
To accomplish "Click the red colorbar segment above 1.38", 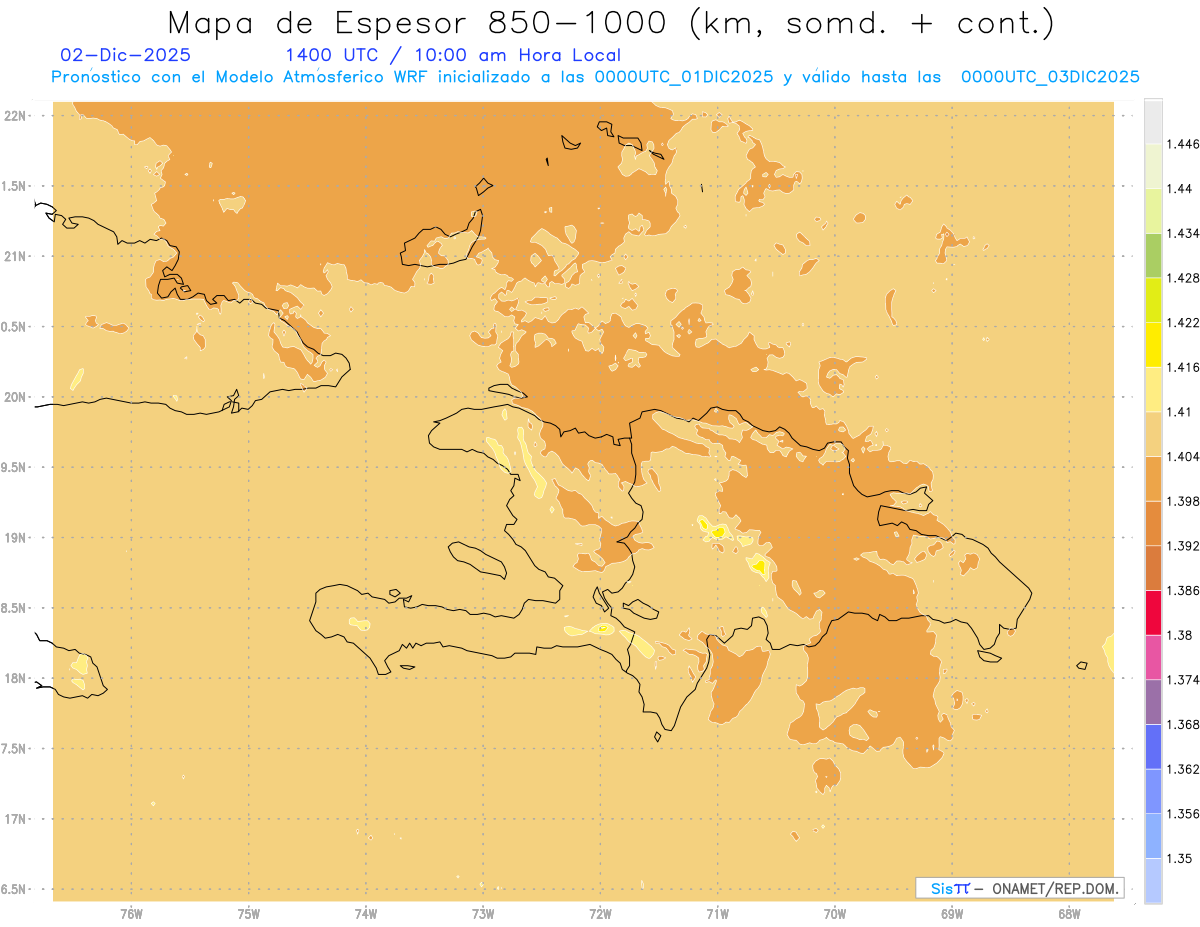I will click(1153, 612).
